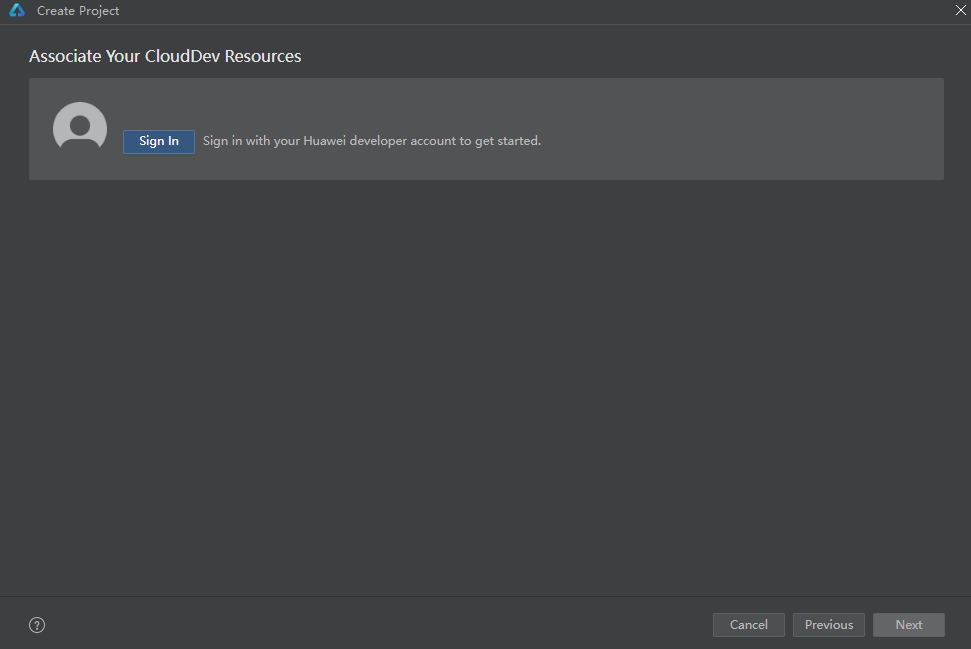971x649 pixels.
Task: Click the empty title bar area
Action: (x=500, y=11)
